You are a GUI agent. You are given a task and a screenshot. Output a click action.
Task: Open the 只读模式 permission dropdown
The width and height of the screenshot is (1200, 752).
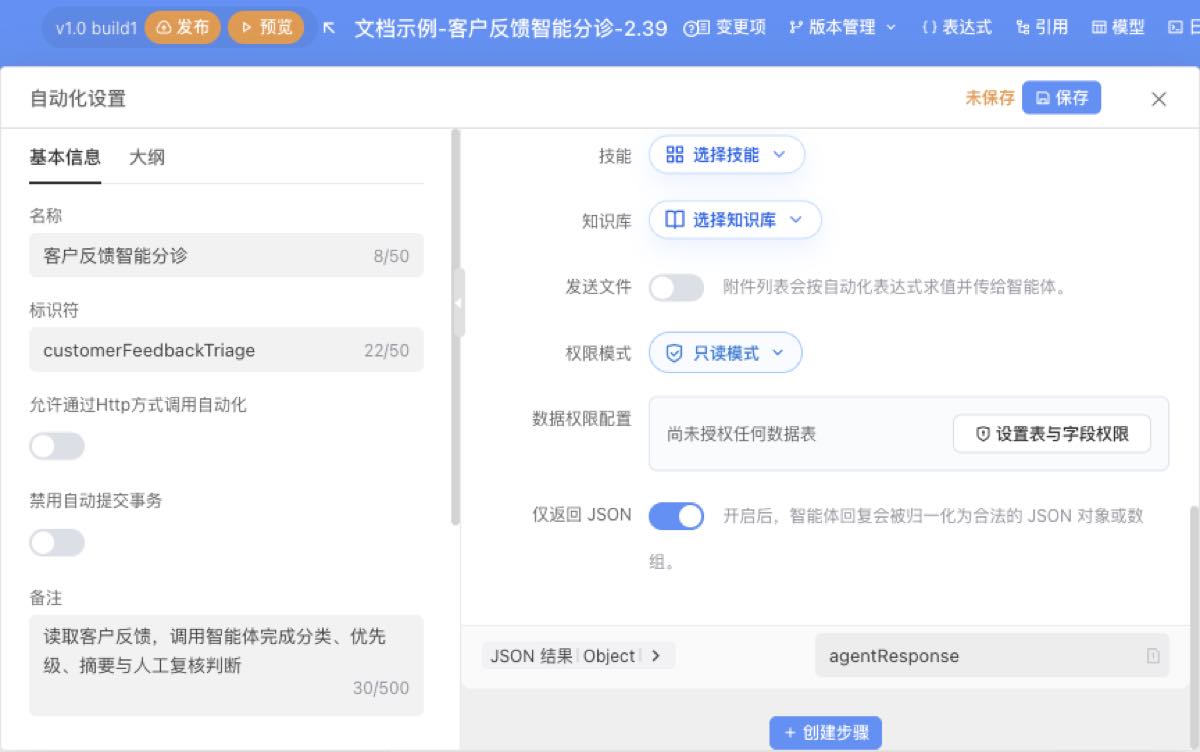[x=726, y=353]
